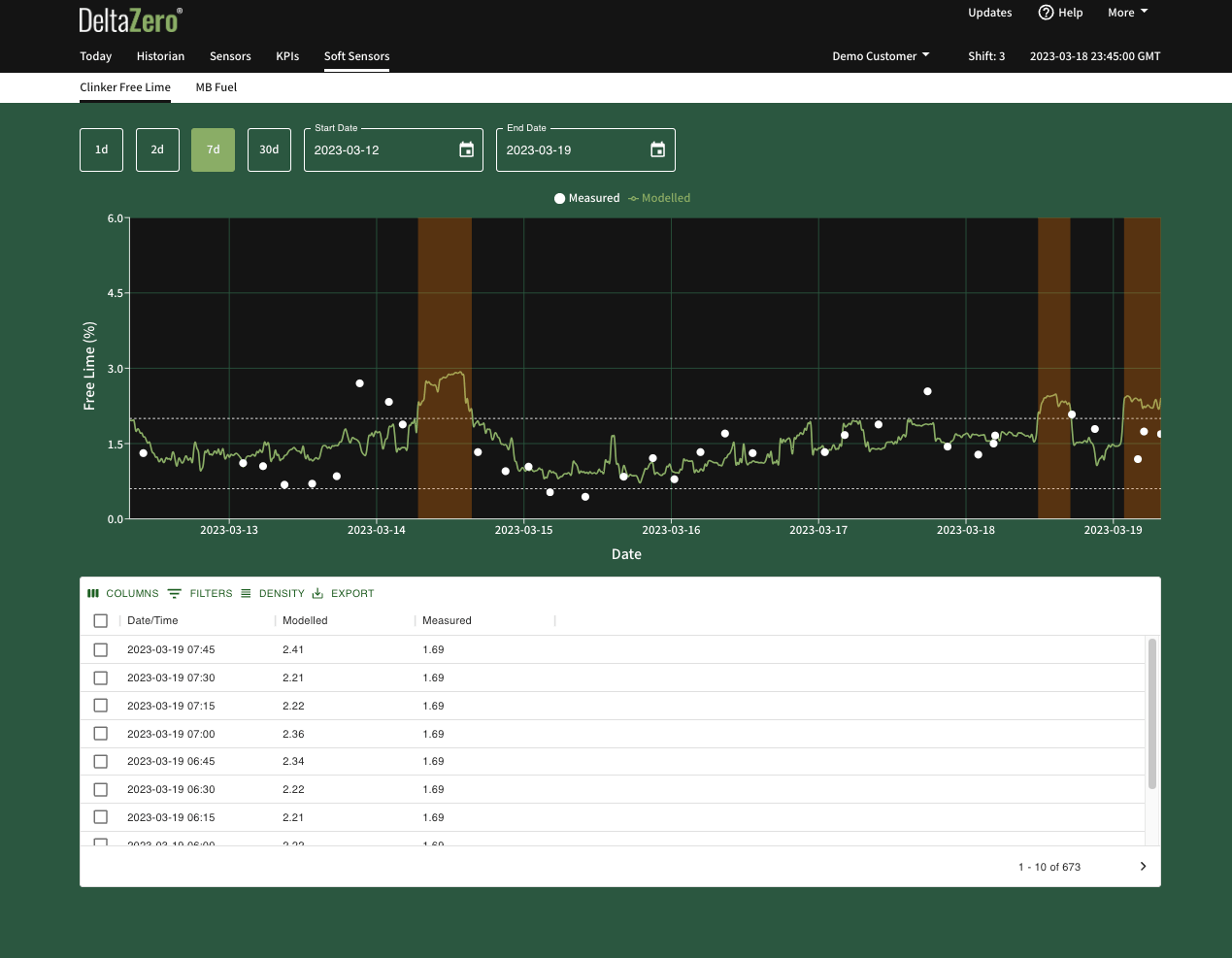Select the row 2023-03-19 07:45 checkbox
Screen dimensions: 1232x958
coord(101,649)
